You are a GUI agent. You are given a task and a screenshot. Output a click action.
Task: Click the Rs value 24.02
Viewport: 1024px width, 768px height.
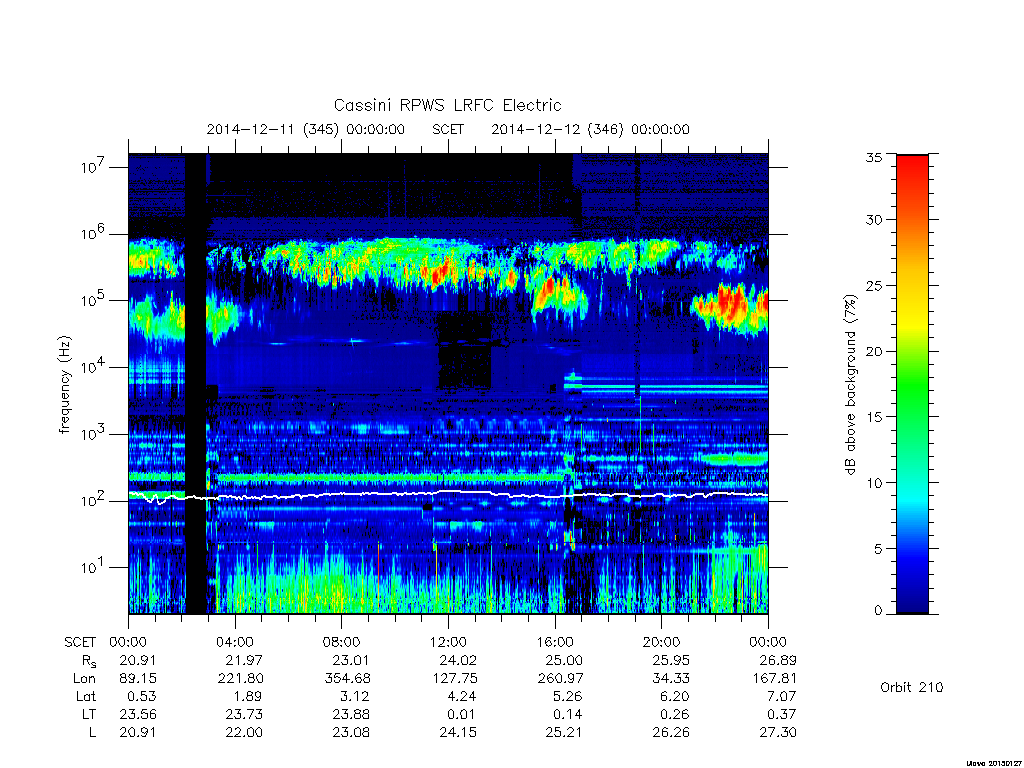point(458,660)
